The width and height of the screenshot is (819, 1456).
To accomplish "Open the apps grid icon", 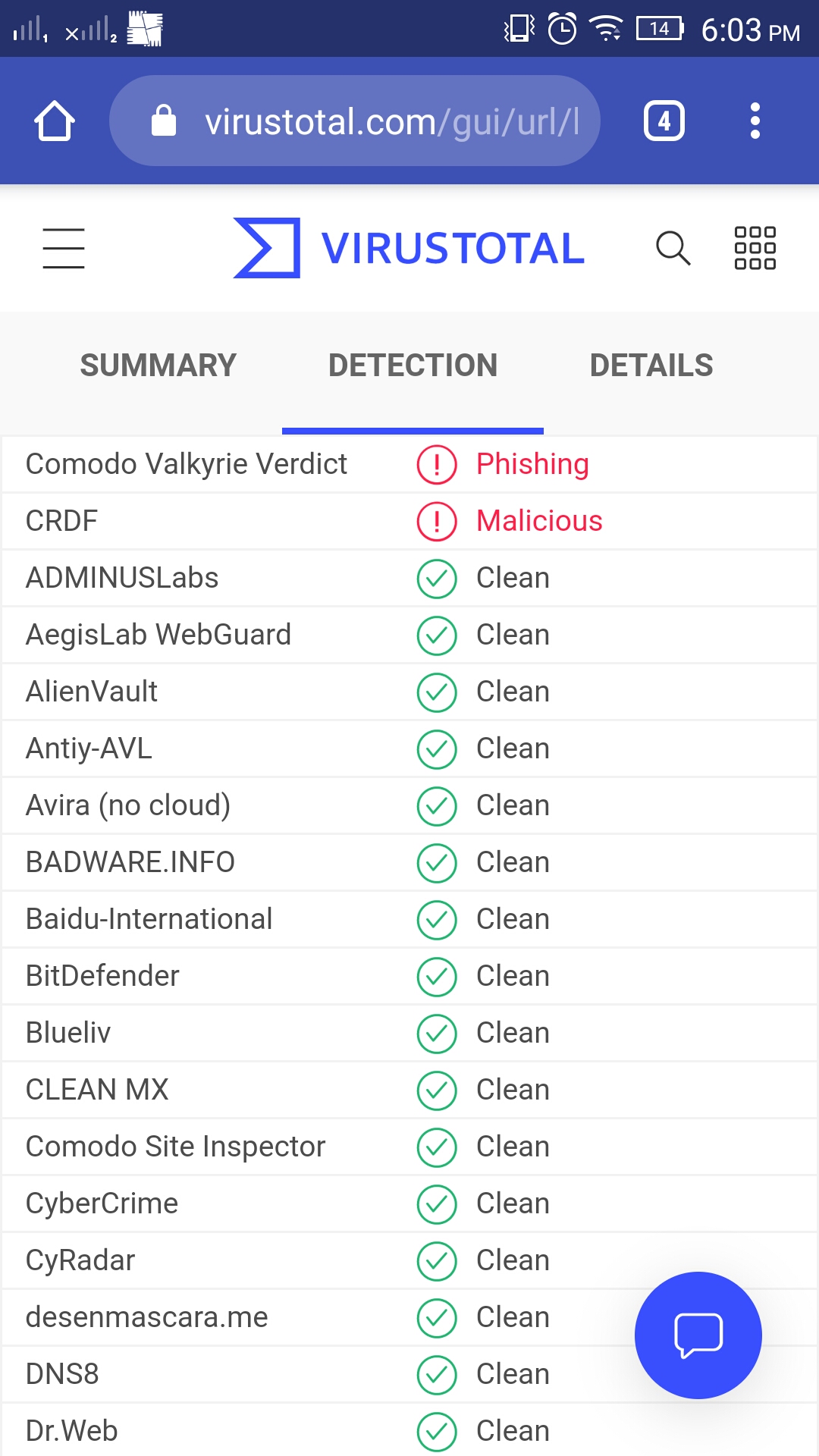I will coord(755,248).
